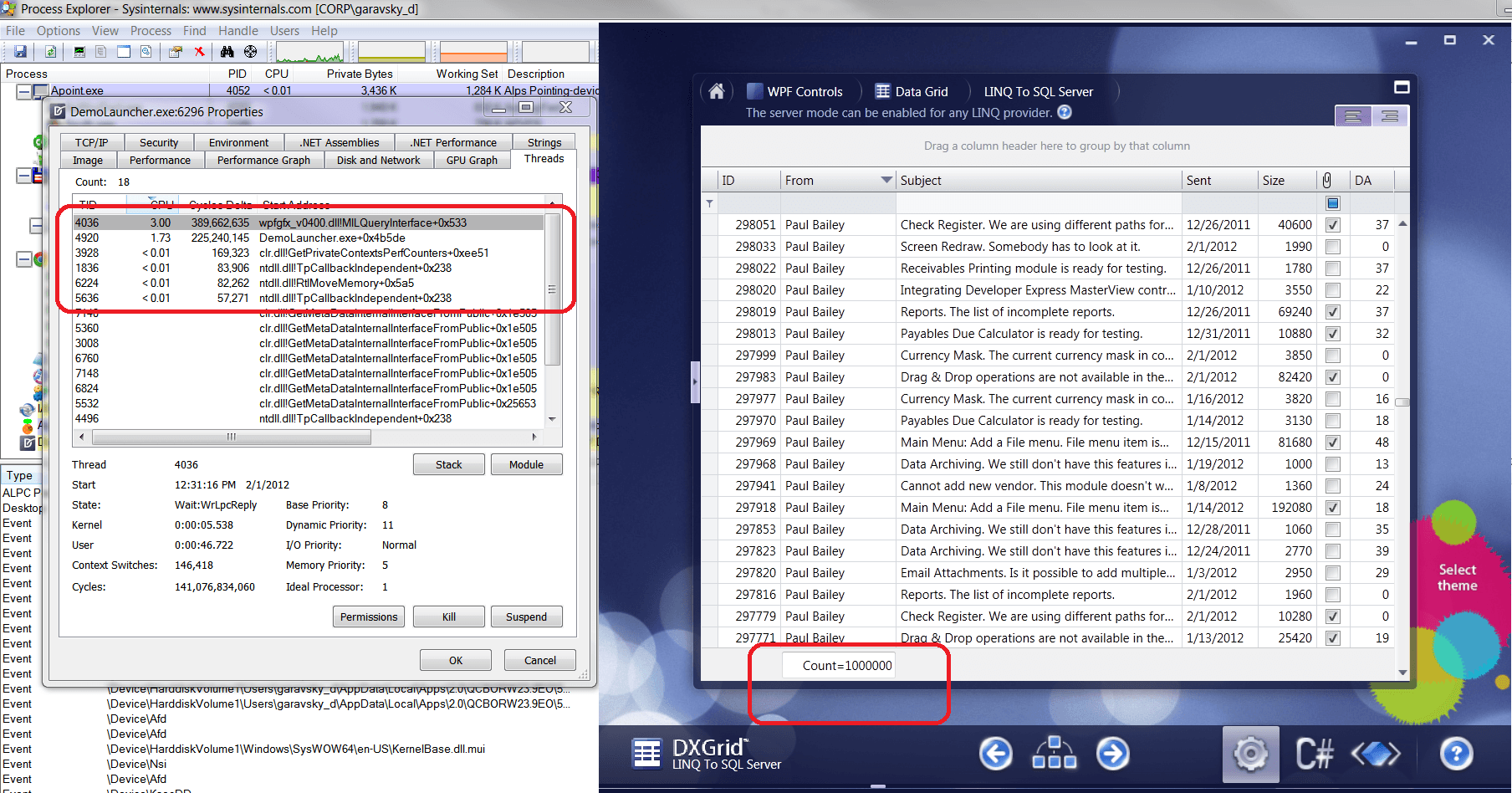Click Select theme in the demo
This screenshot has height=793, width=1512.
[1457, 577]
